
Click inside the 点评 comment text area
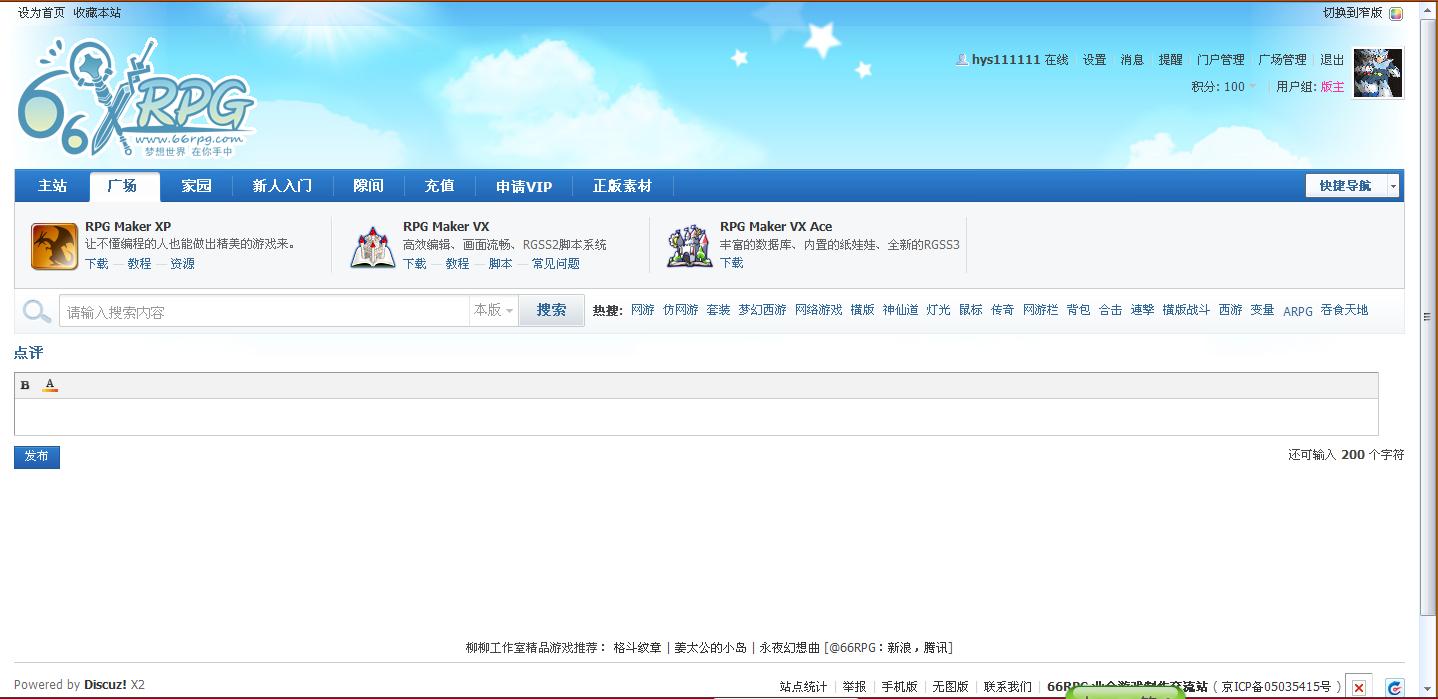pos(696,417)
